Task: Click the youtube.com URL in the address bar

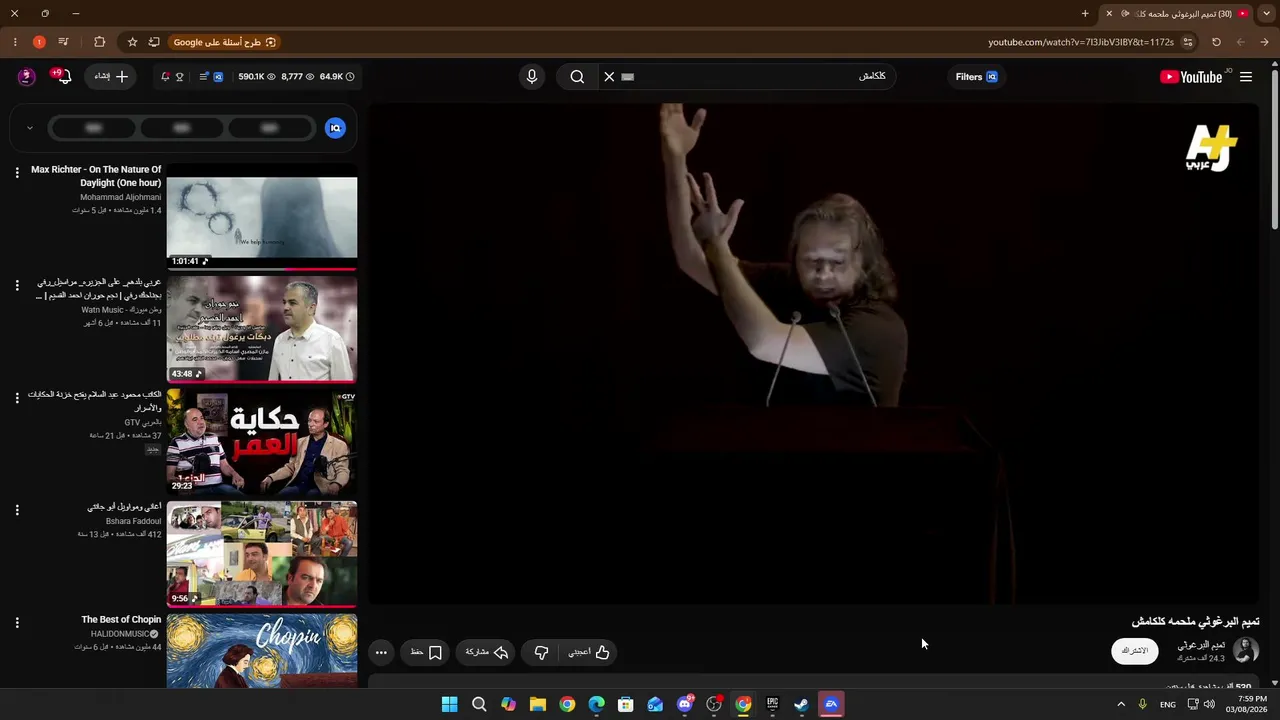Action: 1081,42
